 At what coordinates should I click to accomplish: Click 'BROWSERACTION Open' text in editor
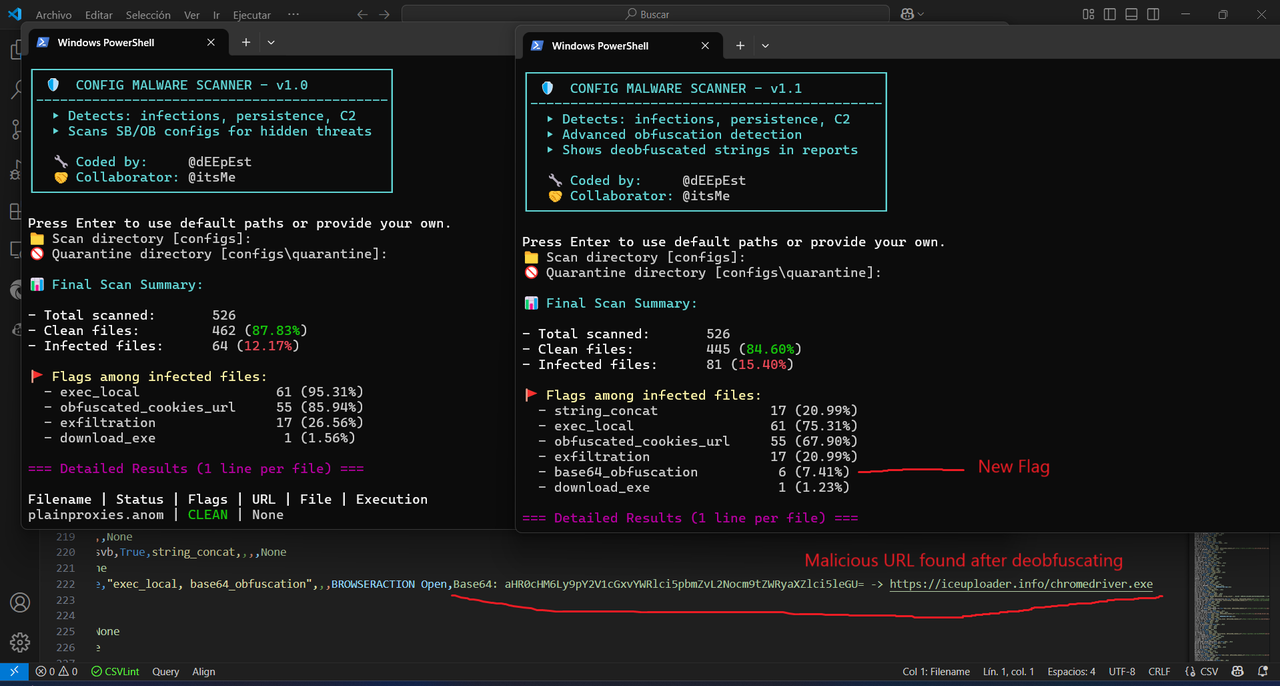(389, 584)
